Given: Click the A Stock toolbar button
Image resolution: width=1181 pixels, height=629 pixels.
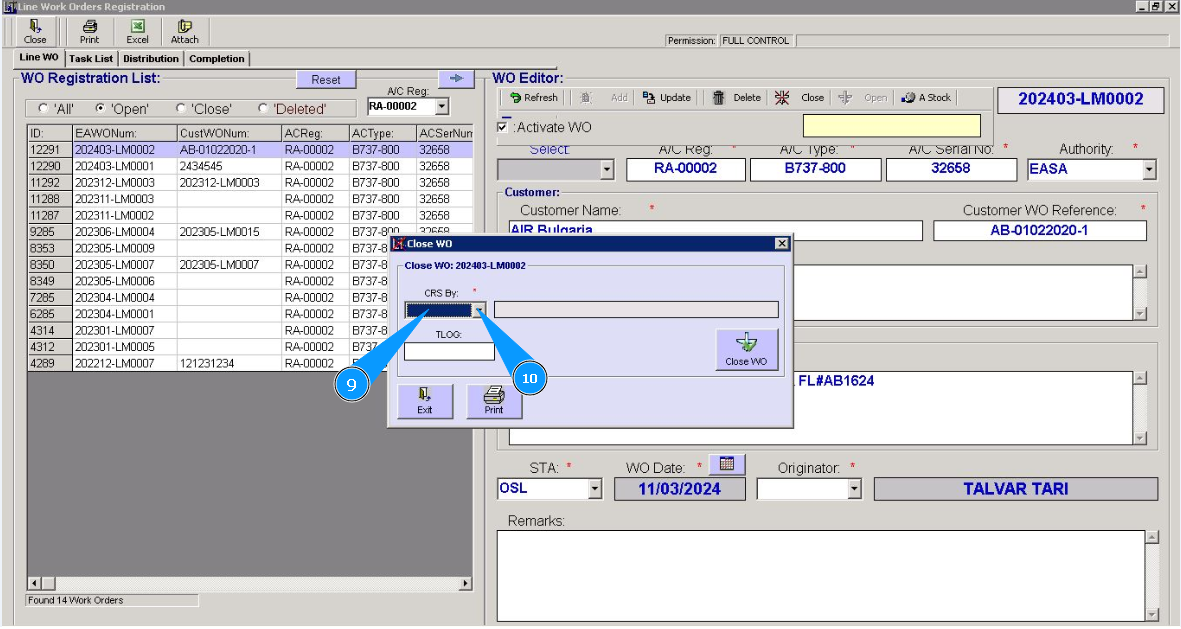Looking at the screenshot, I should tap(926, 98).
